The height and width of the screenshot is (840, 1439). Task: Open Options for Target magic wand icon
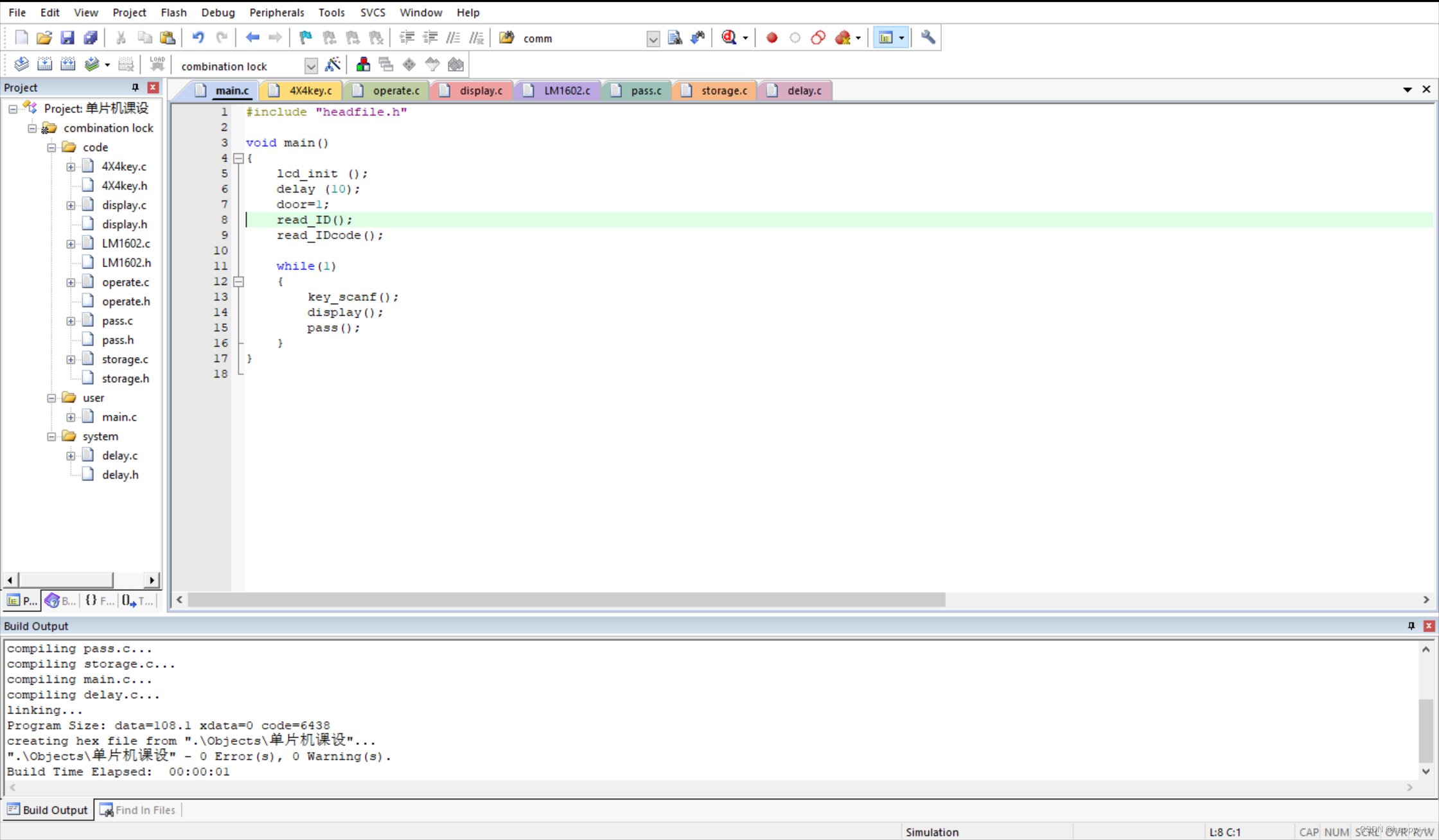tap(333, 65)
